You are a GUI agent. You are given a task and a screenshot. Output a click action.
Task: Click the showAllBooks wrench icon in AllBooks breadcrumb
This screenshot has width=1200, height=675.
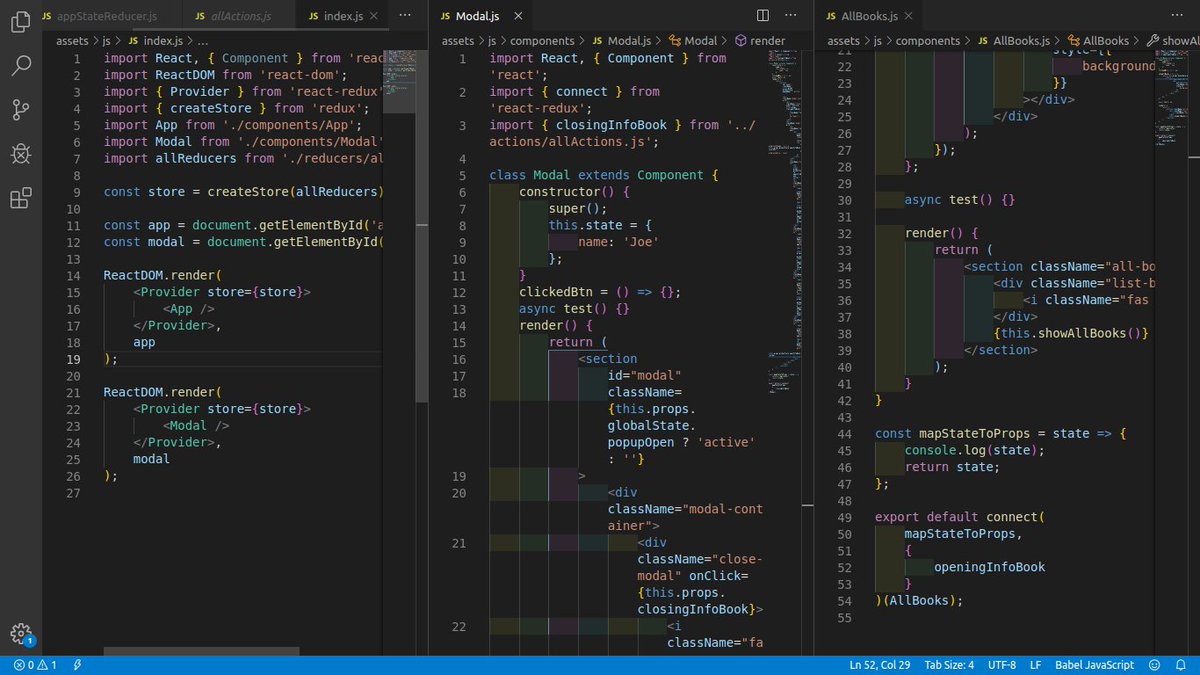click(x=1152, y=41)
